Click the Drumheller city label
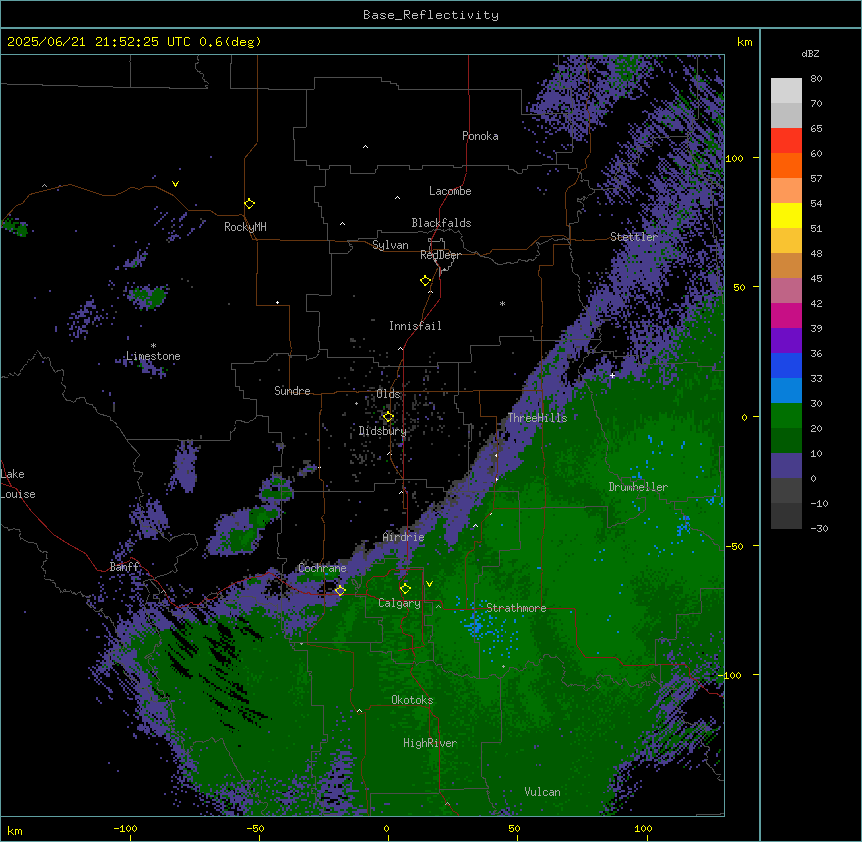 click(638, 487)
